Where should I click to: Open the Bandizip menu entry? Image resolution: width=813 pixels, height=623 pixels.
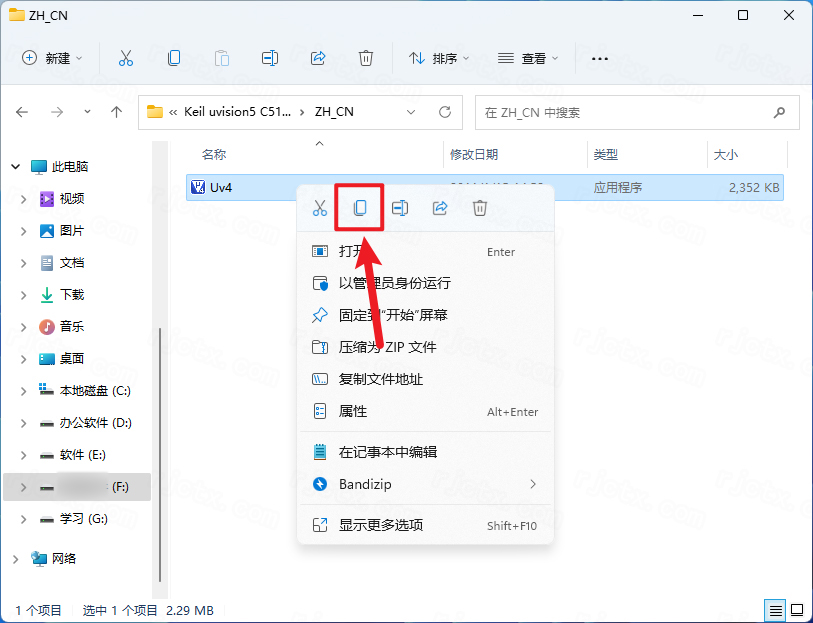(425, 484)
